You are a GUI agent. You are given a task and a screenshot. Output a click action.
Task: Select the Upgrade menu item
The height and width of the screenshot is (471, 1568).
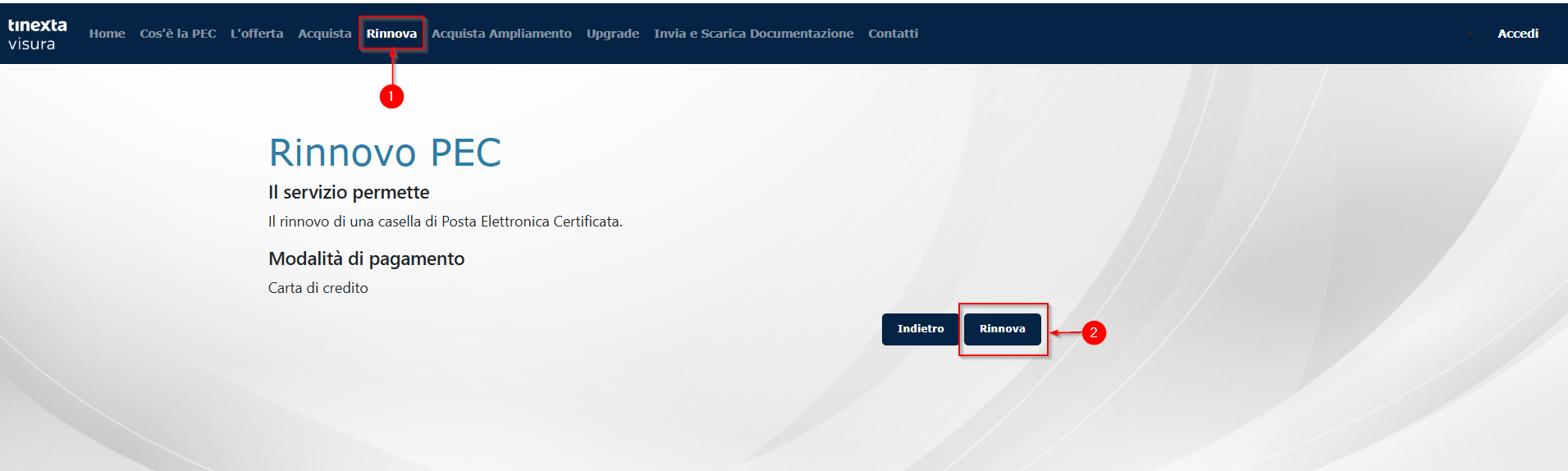(x=612, y=34)
